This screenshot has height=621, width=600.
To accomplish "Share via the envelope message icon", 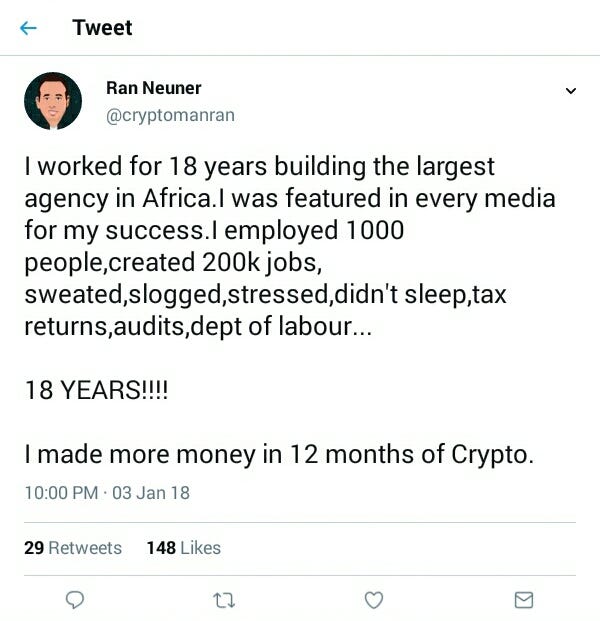I will 524,600.
